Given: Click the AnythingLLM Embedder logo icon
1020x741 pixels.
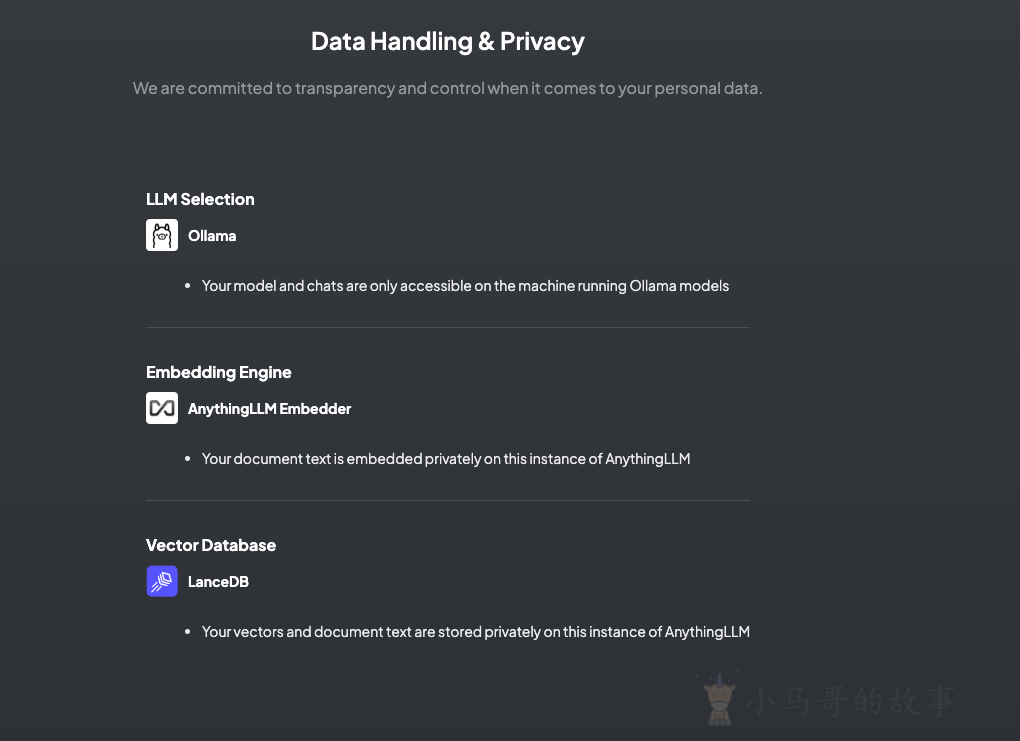Looking at the screenshot, I should [162, 408].
